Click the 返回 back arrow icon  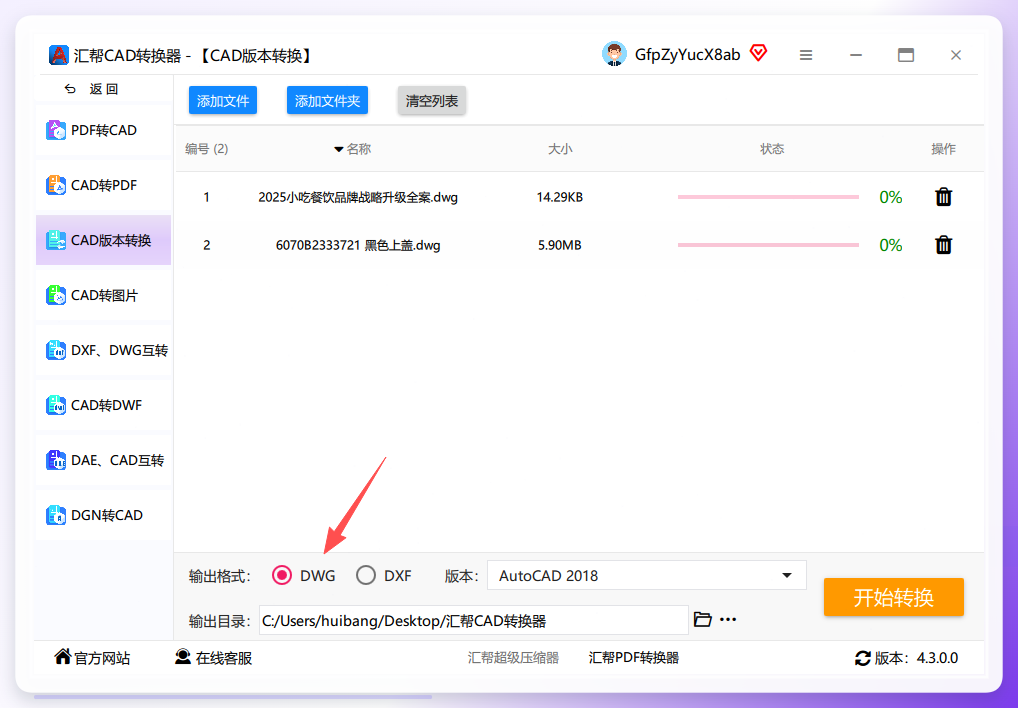(70, 89)
